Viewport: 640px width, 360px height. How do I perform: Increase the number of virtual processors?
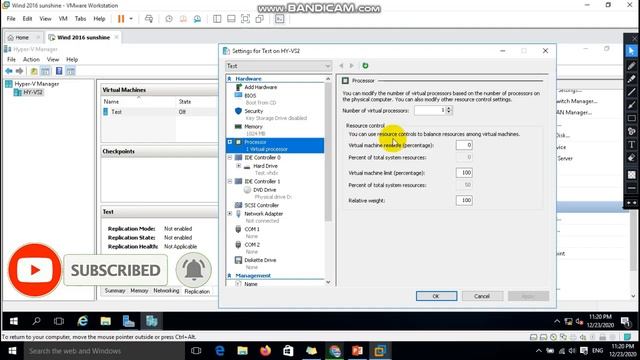[449, 108]
